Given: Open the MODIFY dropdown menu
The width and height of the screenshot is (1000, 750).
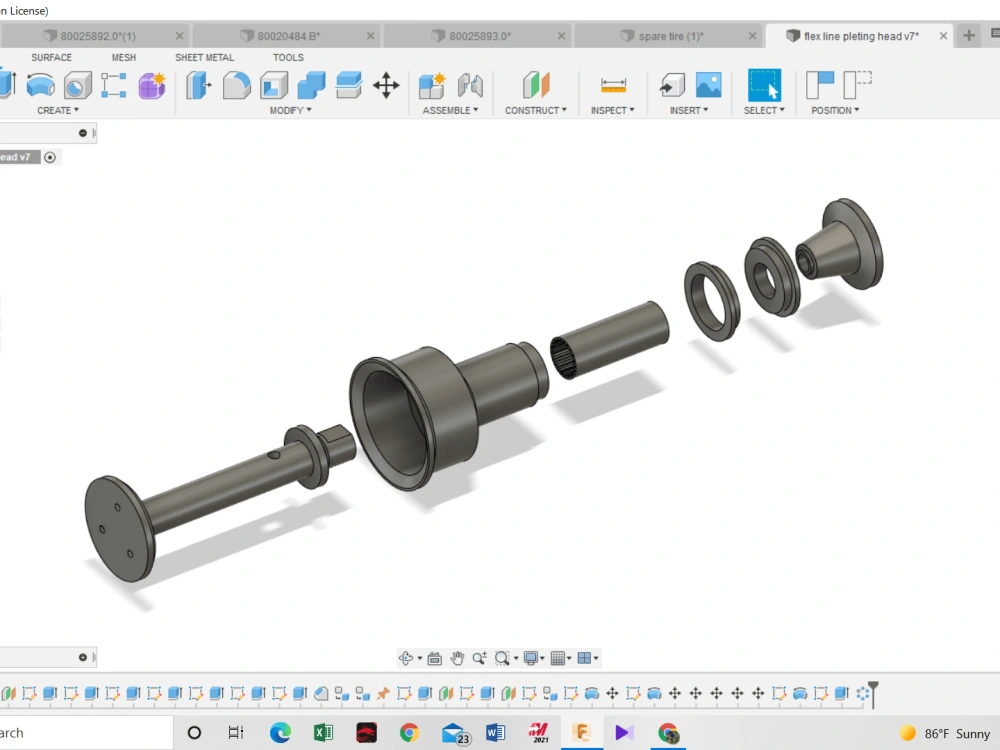Looking at the screenshot, I should (x=290, y=110).
